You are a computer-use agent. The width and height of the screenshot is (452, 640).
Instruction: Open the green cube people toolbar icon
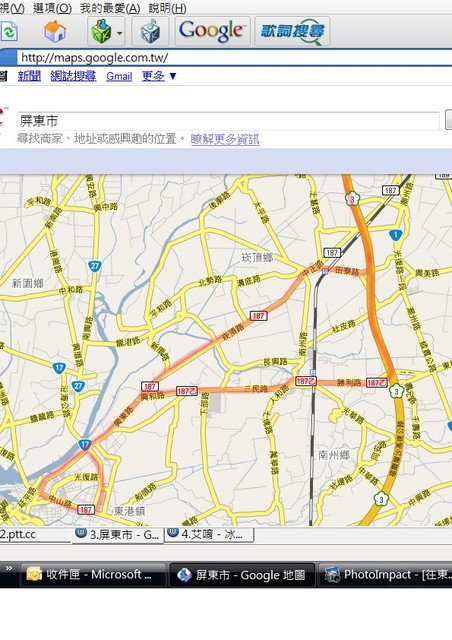tap(100, 32)
